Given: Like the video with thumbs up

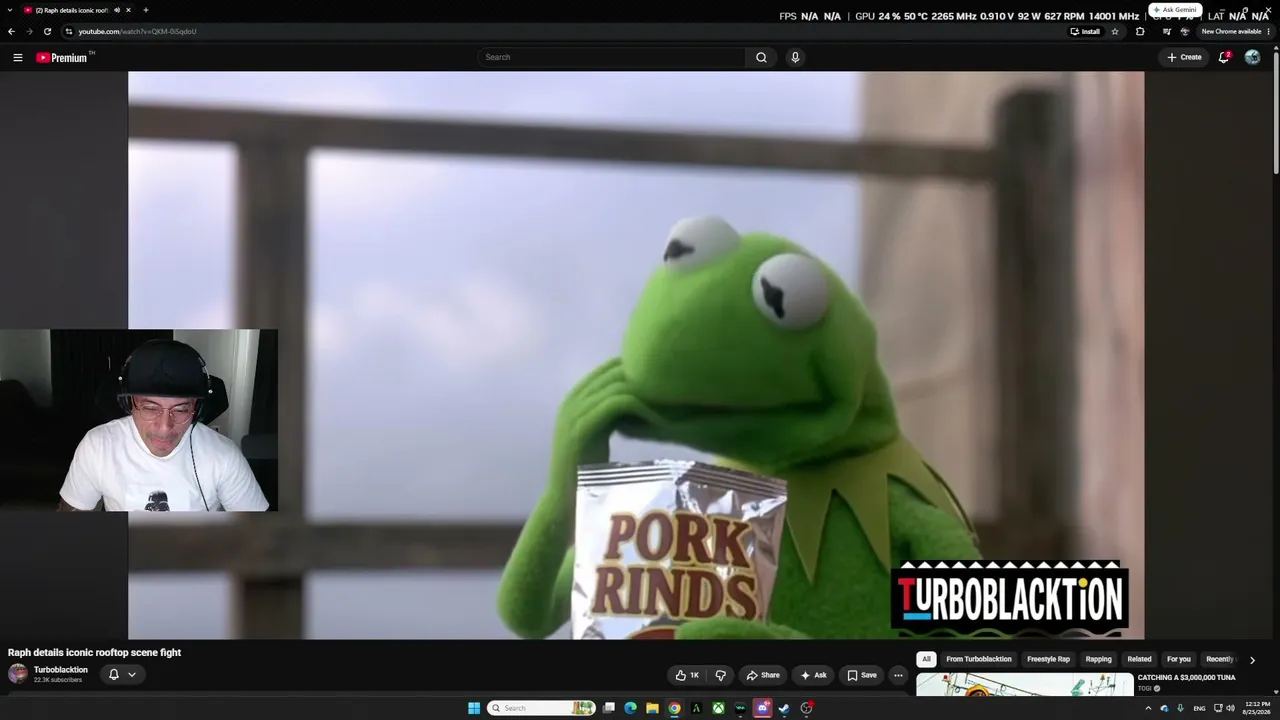Looking at the screenshot, I should (687, 675).
